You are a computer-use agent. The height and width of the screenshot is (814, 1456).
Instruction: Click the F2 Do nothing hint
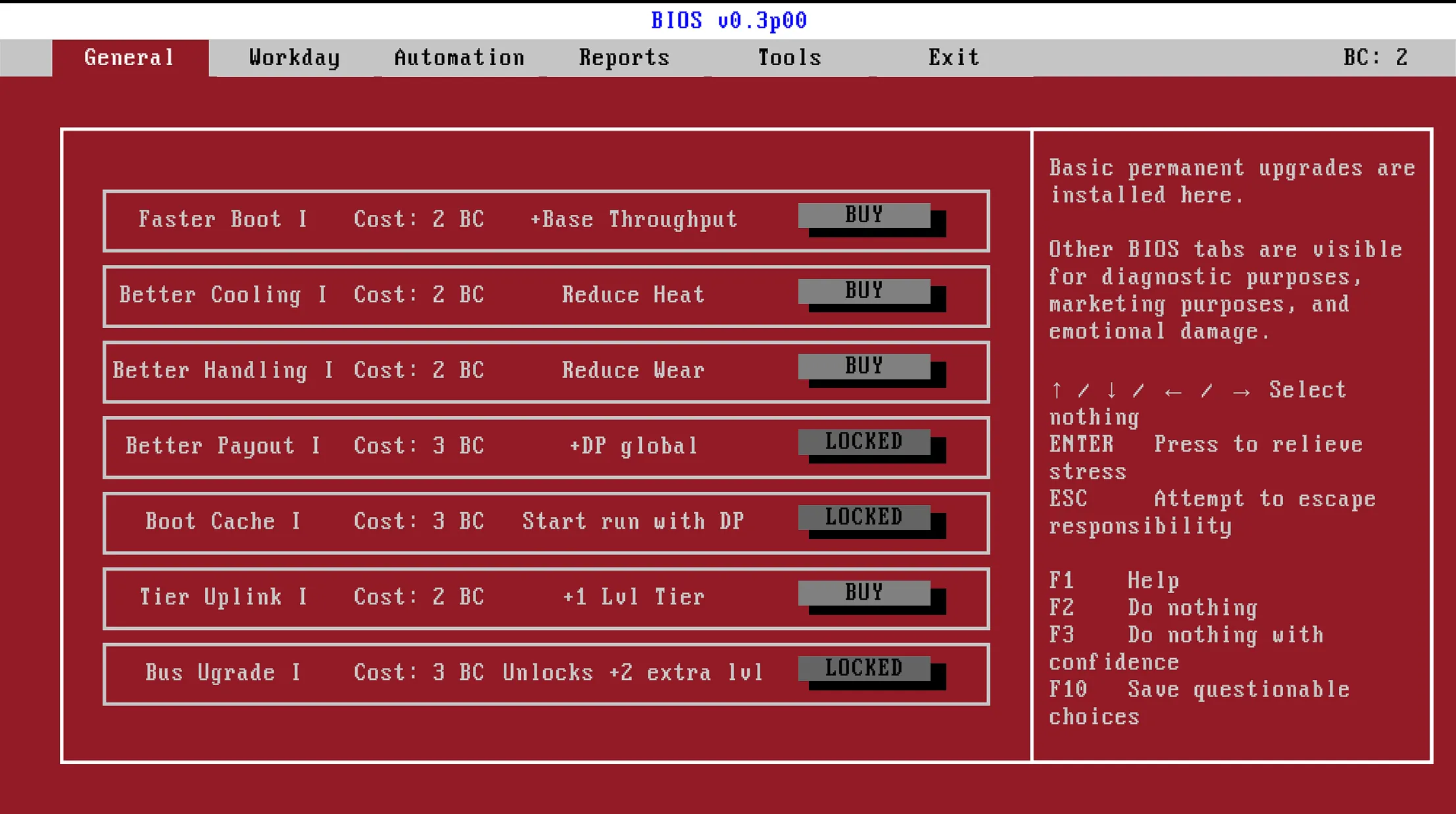point(1153,608)
